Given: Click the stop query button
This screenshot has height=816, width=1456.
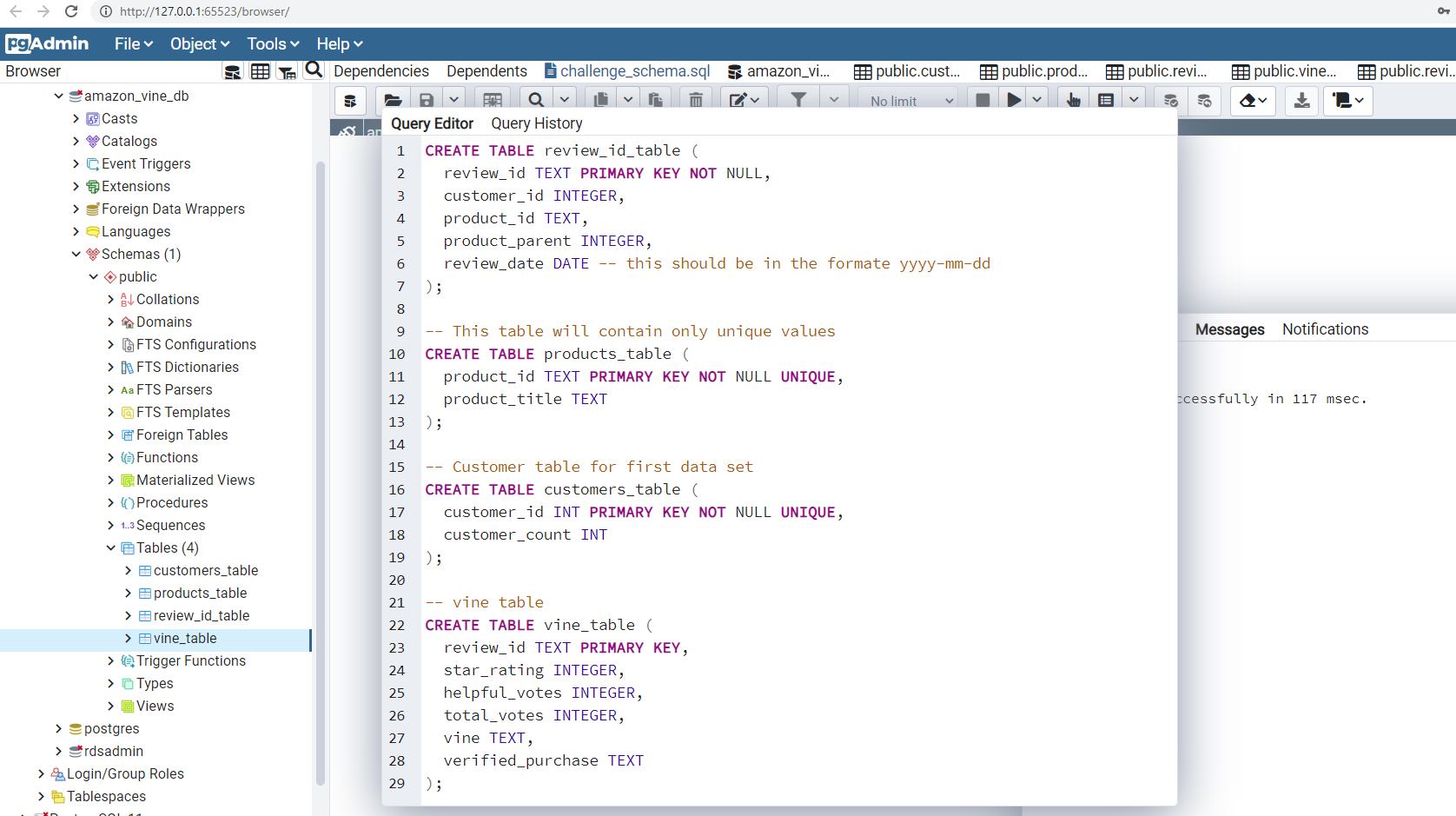Looking at the screenshot, I should click(x=983, y=99).
